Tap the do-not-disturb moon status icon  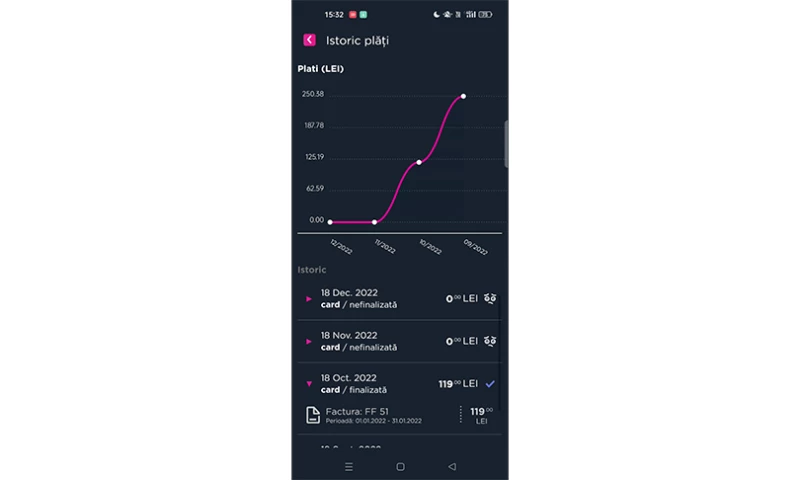coord(437,15)
